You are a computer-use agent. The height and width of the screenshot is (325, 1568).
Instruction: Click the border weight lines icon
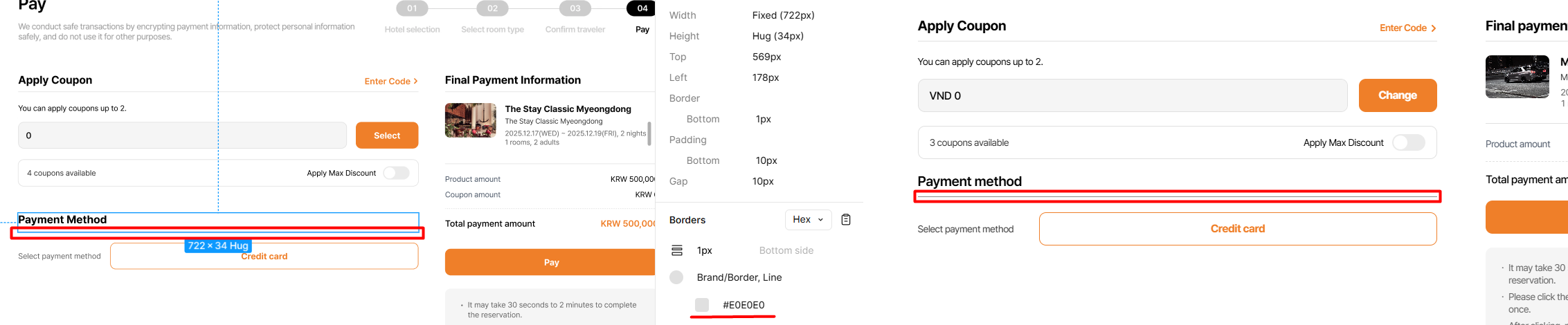point(677,250)
